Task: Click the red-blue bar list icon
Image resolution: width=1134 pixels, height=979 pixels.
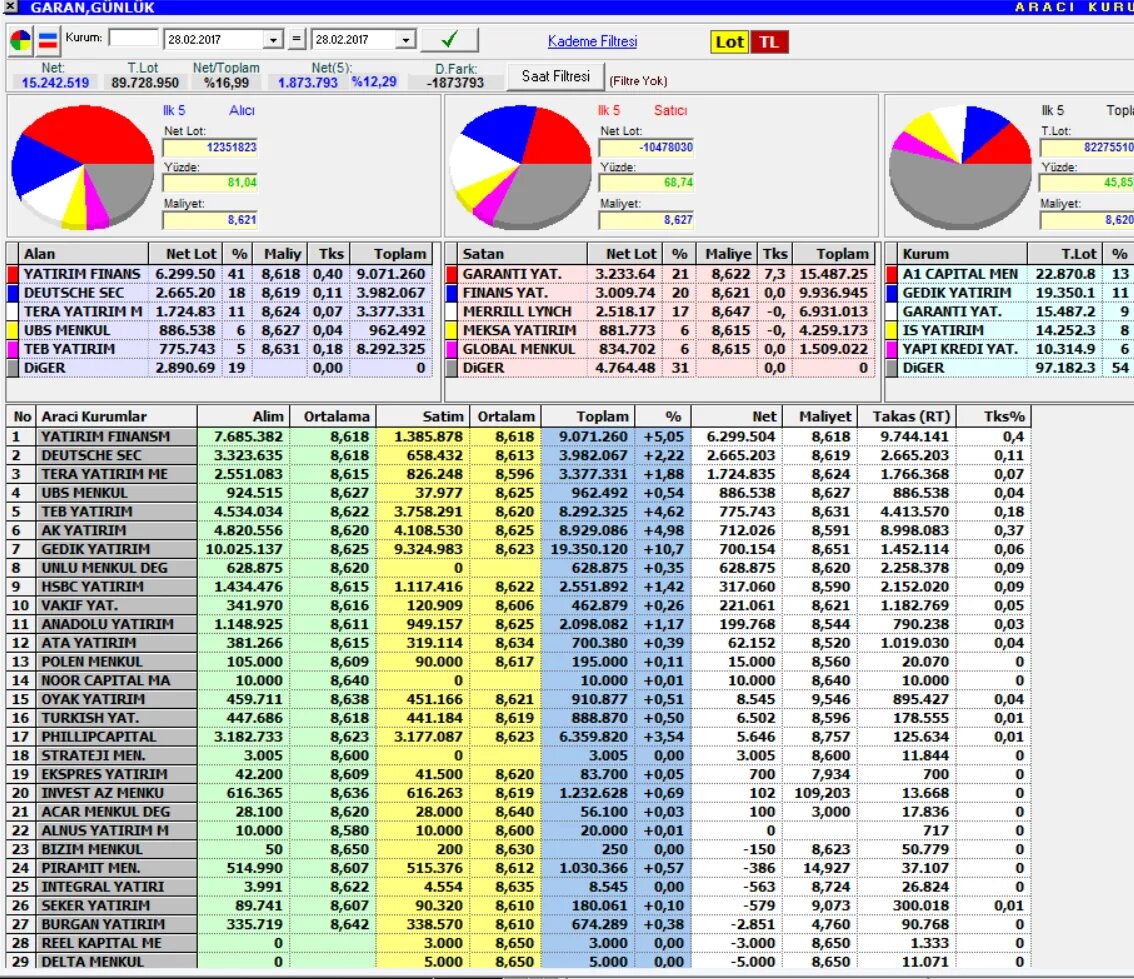Action: point(48,40)
